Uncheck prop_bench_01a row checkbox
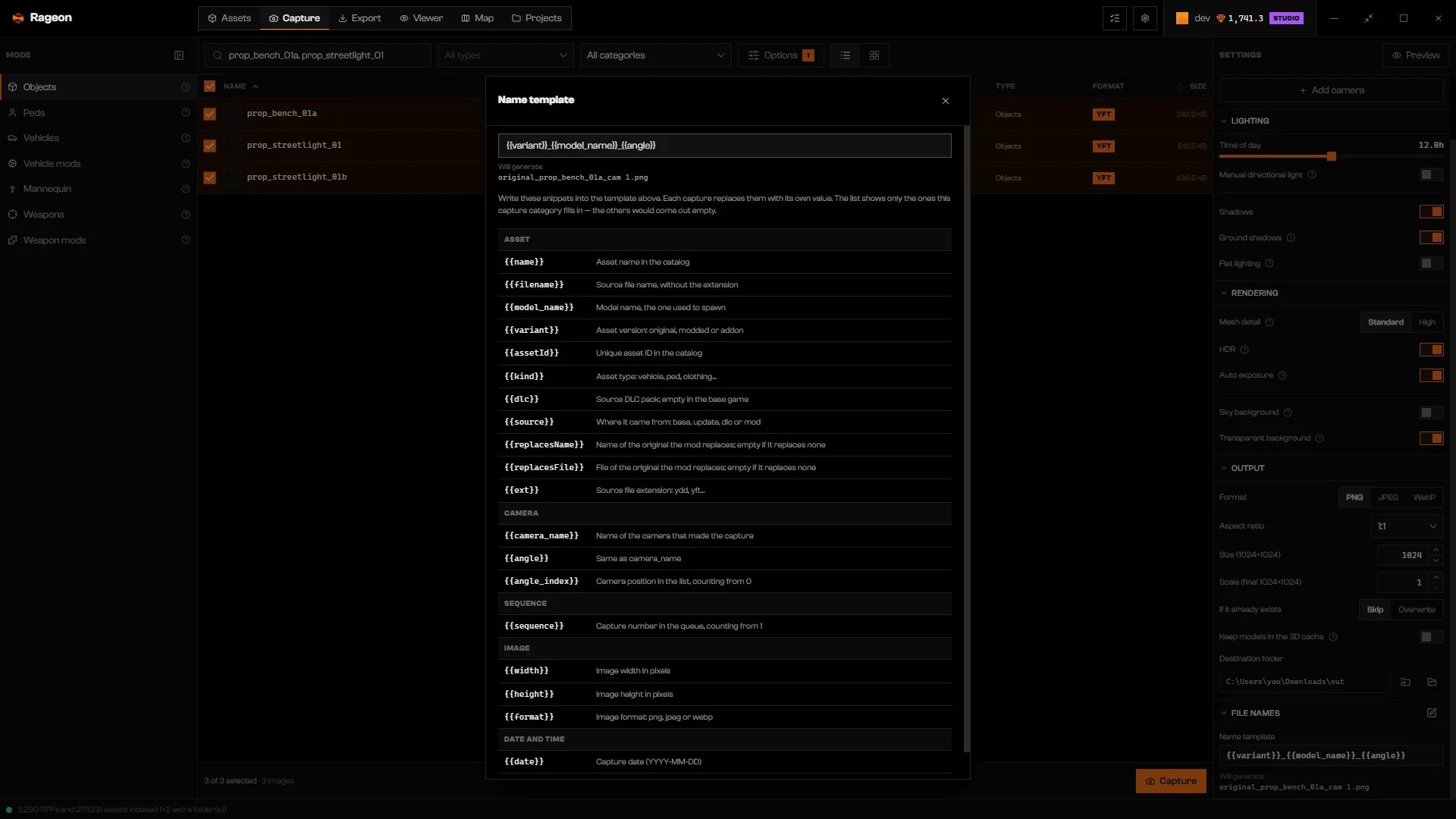This screenshot has height=819, width=1456. (209, 114)
